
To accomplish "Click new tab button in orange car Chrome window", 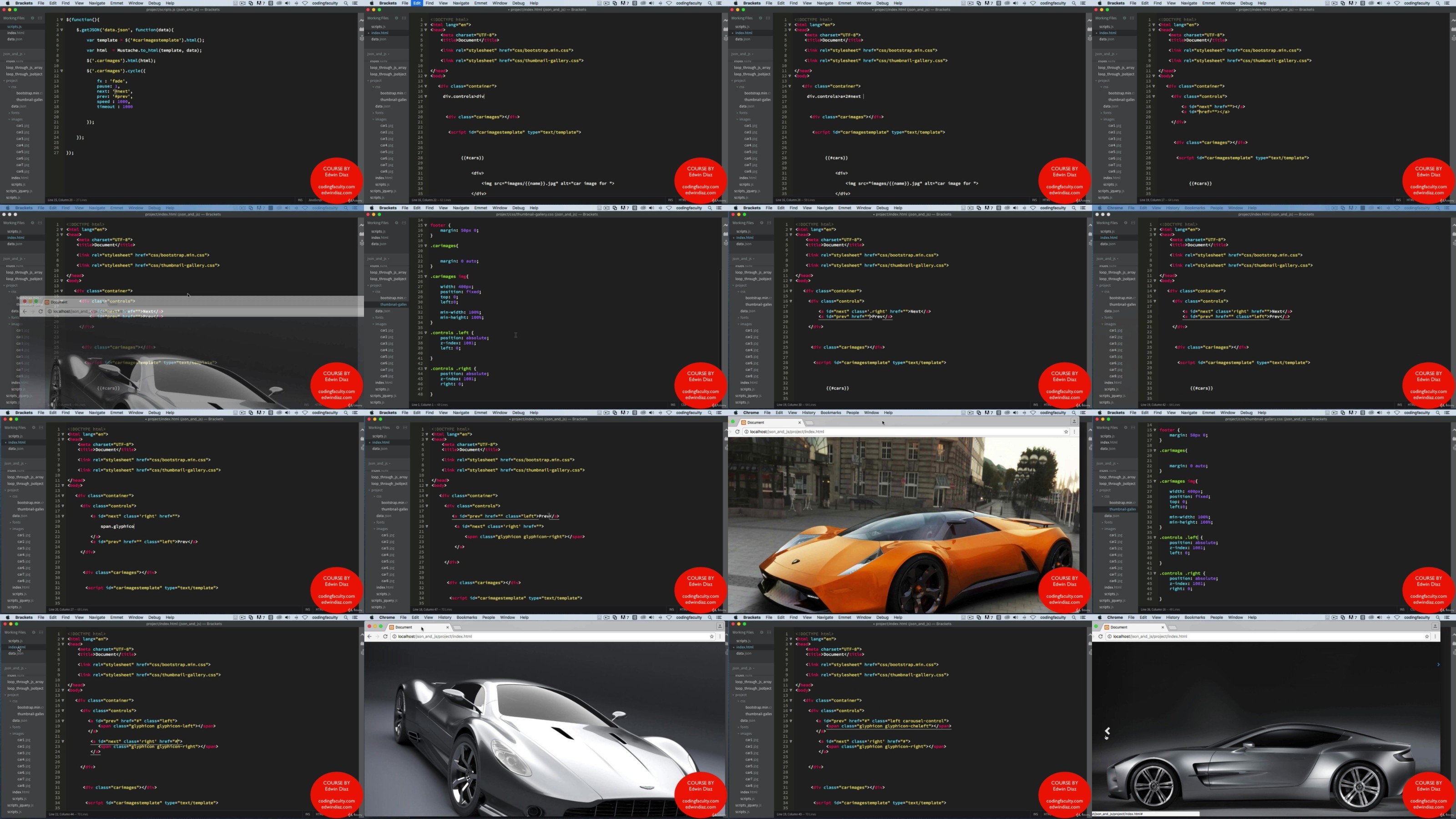I will (x=809, y=423).
